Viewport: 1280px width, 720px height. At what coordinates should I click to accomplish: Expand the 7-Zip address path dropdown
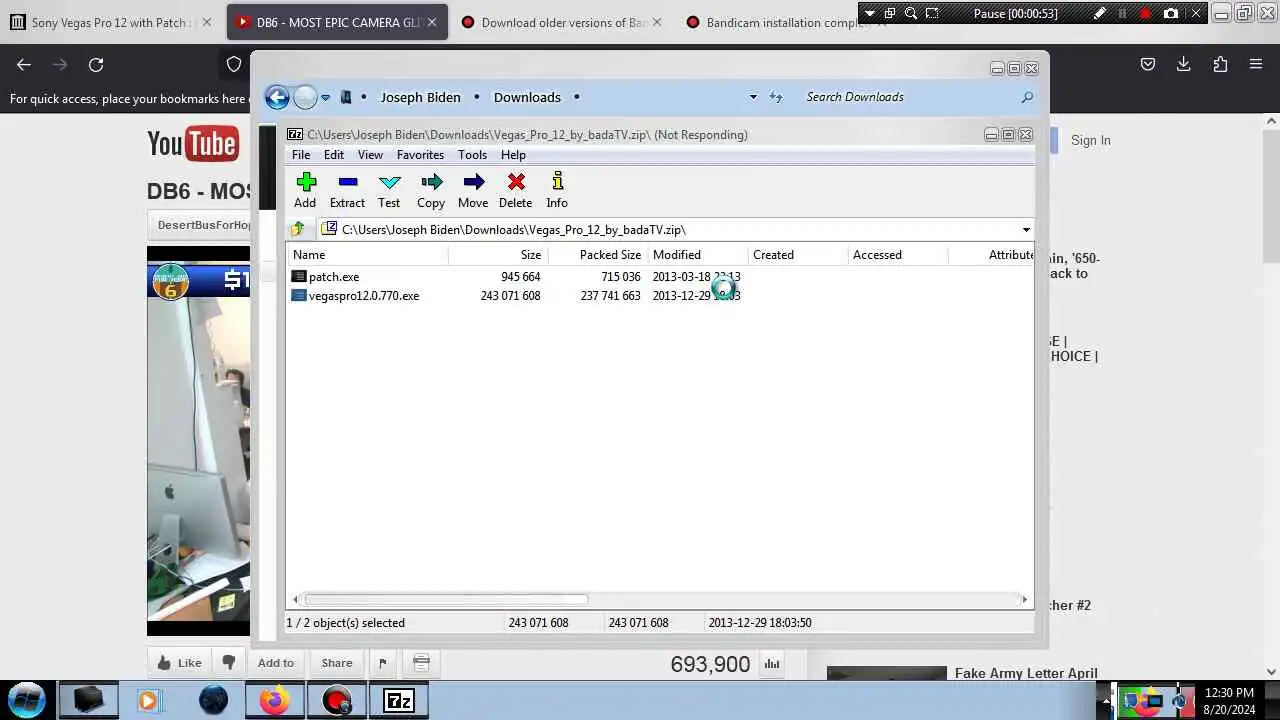[1025, 230]
